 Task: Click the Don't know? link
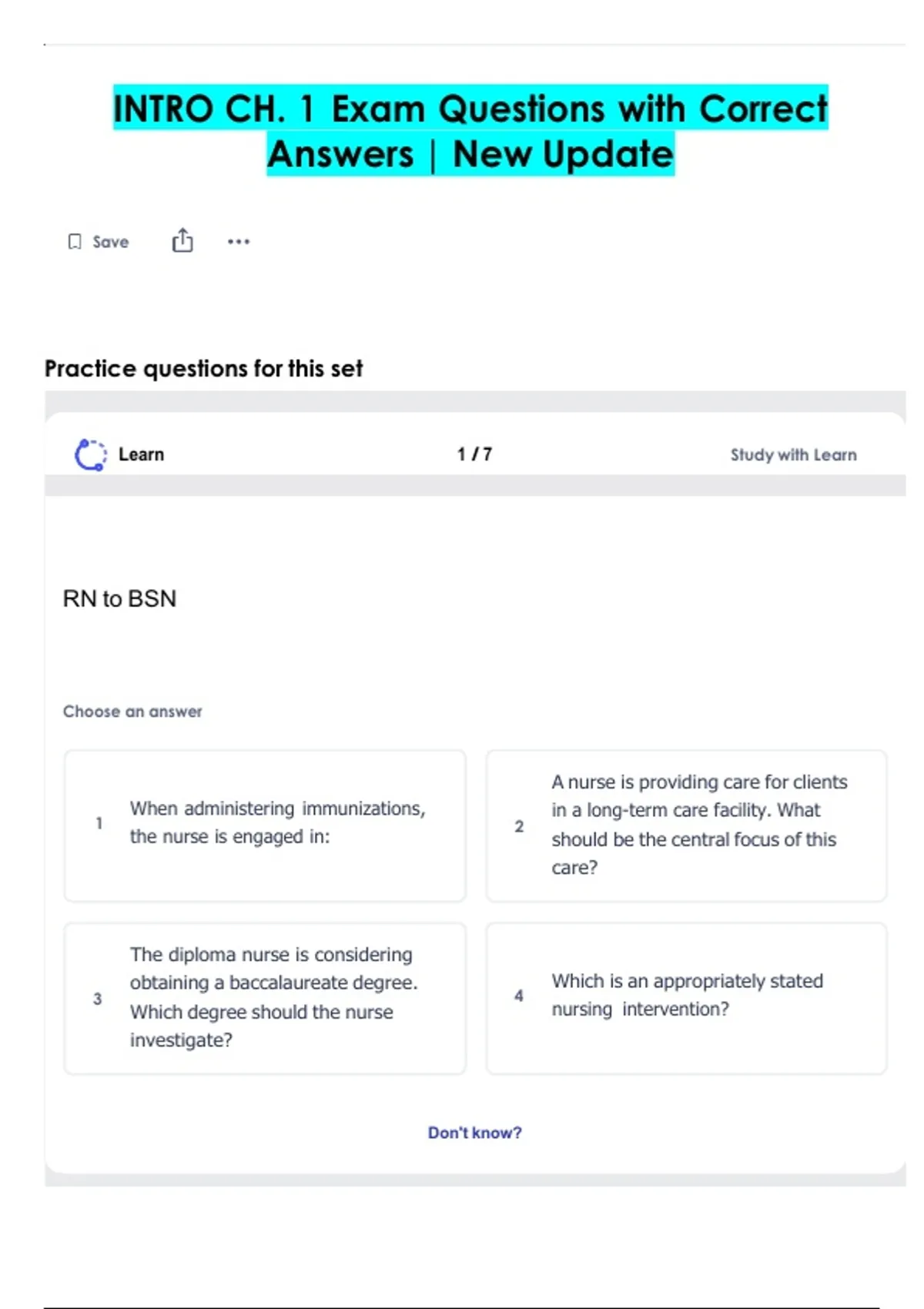pos(474,1133)
